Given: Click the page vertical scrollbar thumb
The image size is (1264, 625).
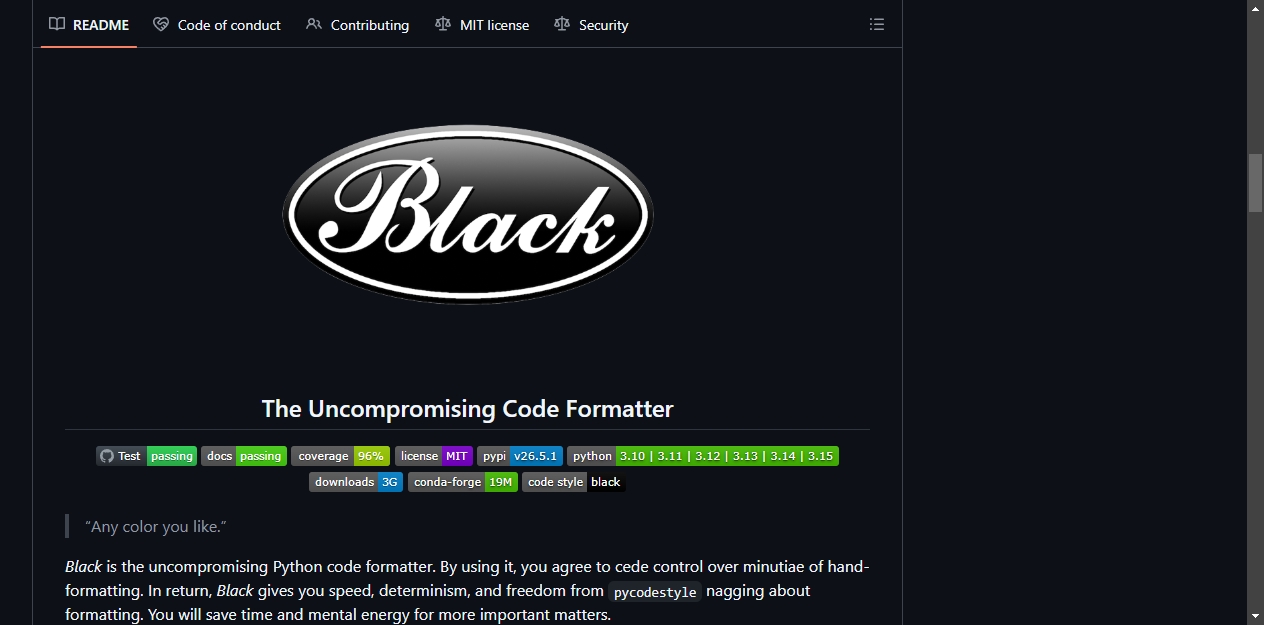Looking at the screenshot, I should (x=1255, y=183).
